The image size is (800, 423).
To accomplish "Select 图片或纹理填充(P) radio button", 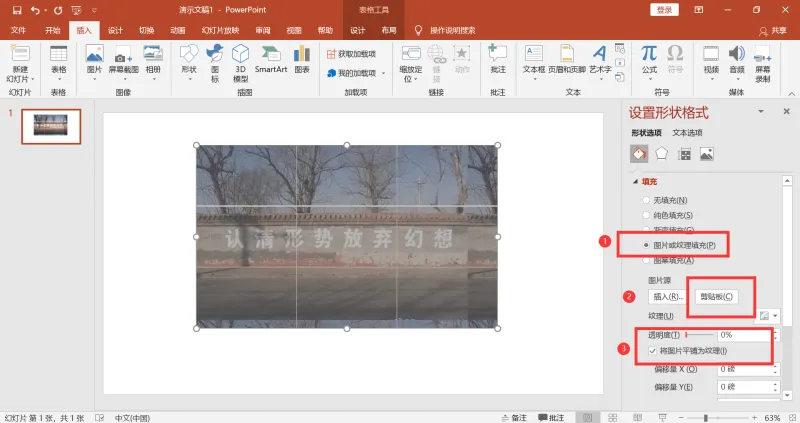I will click(646, 245).
